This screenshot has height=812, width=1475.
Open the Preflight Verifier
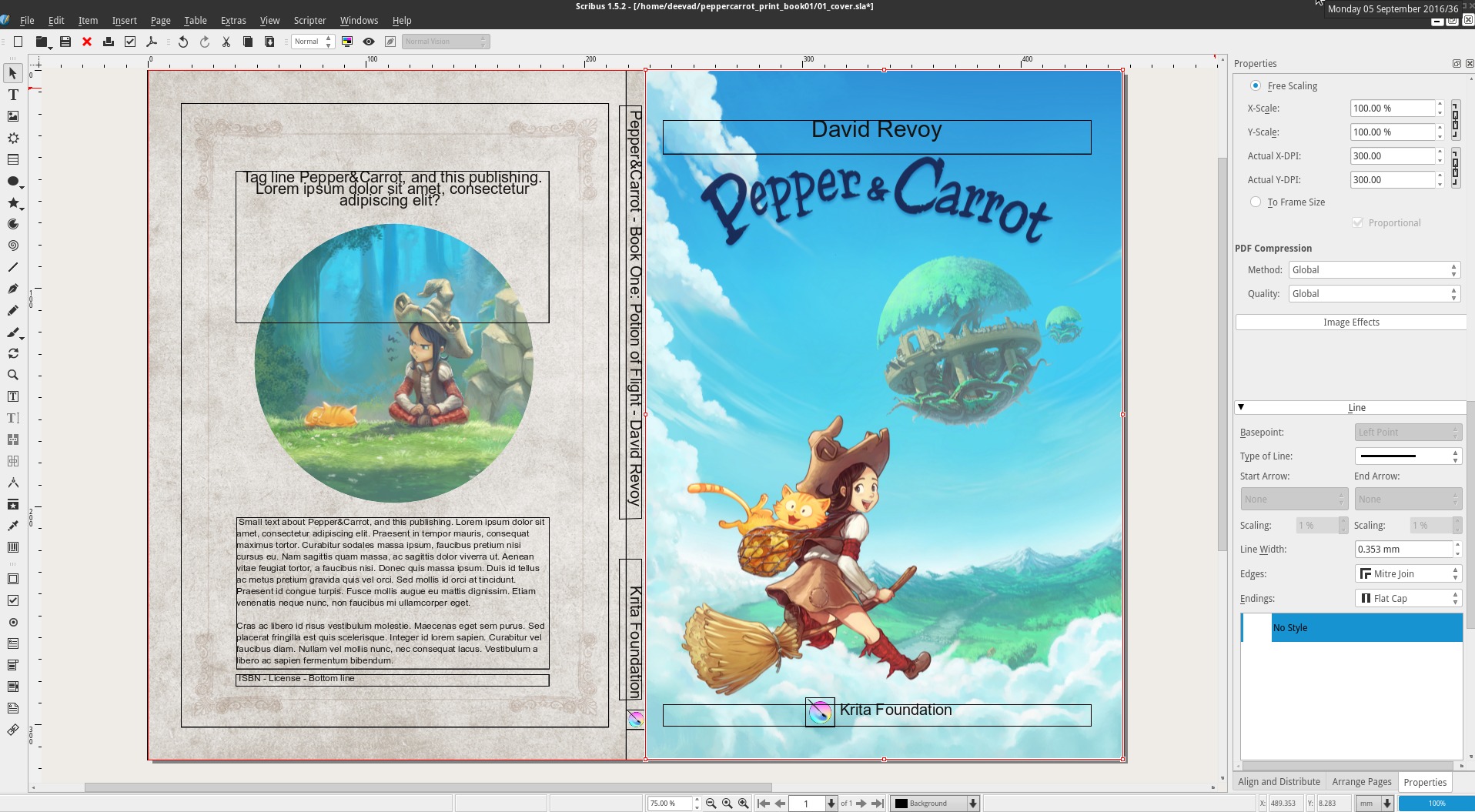[x=130, y=42]
